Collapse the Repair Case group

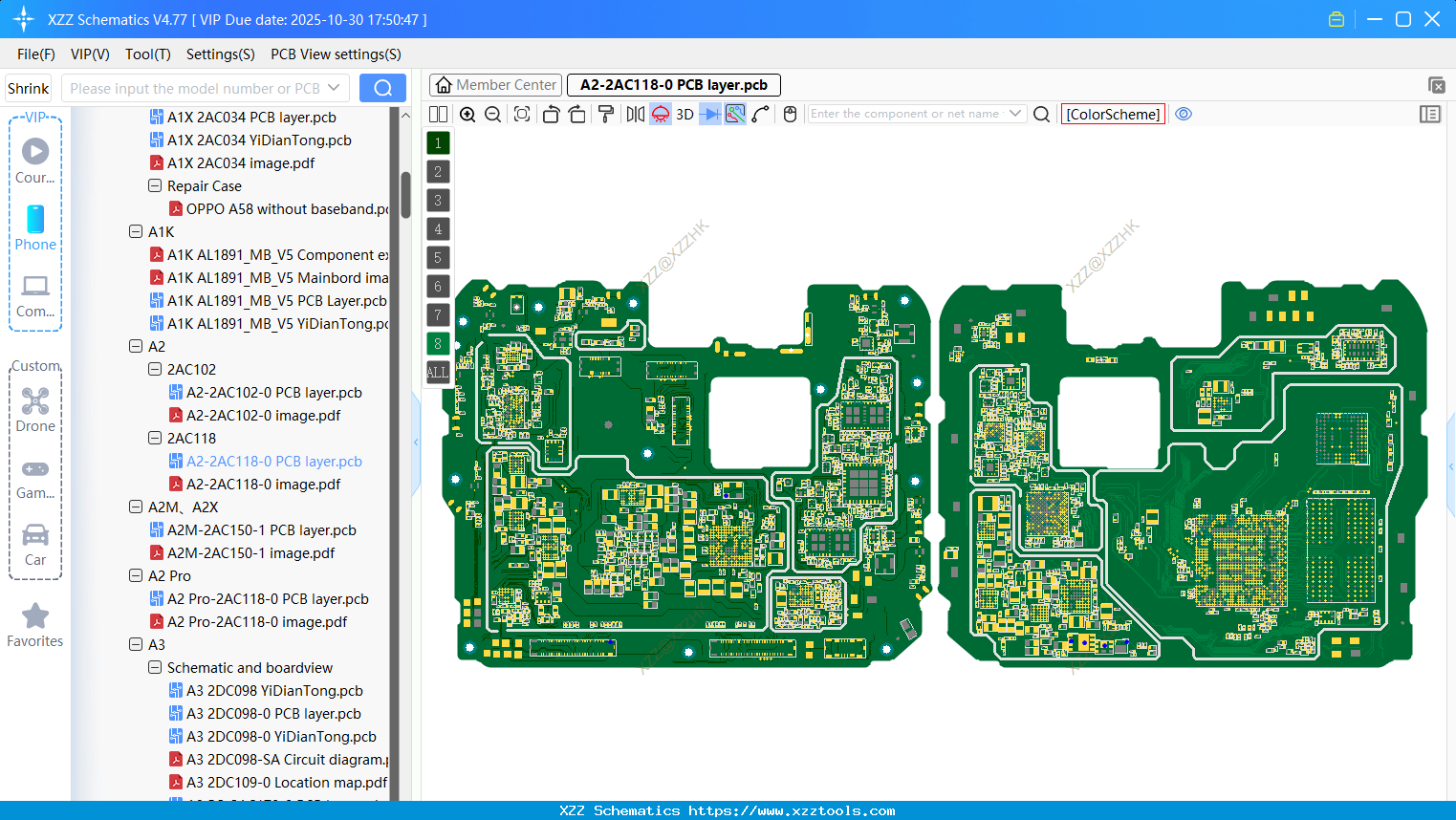click(x=154, y=185)
